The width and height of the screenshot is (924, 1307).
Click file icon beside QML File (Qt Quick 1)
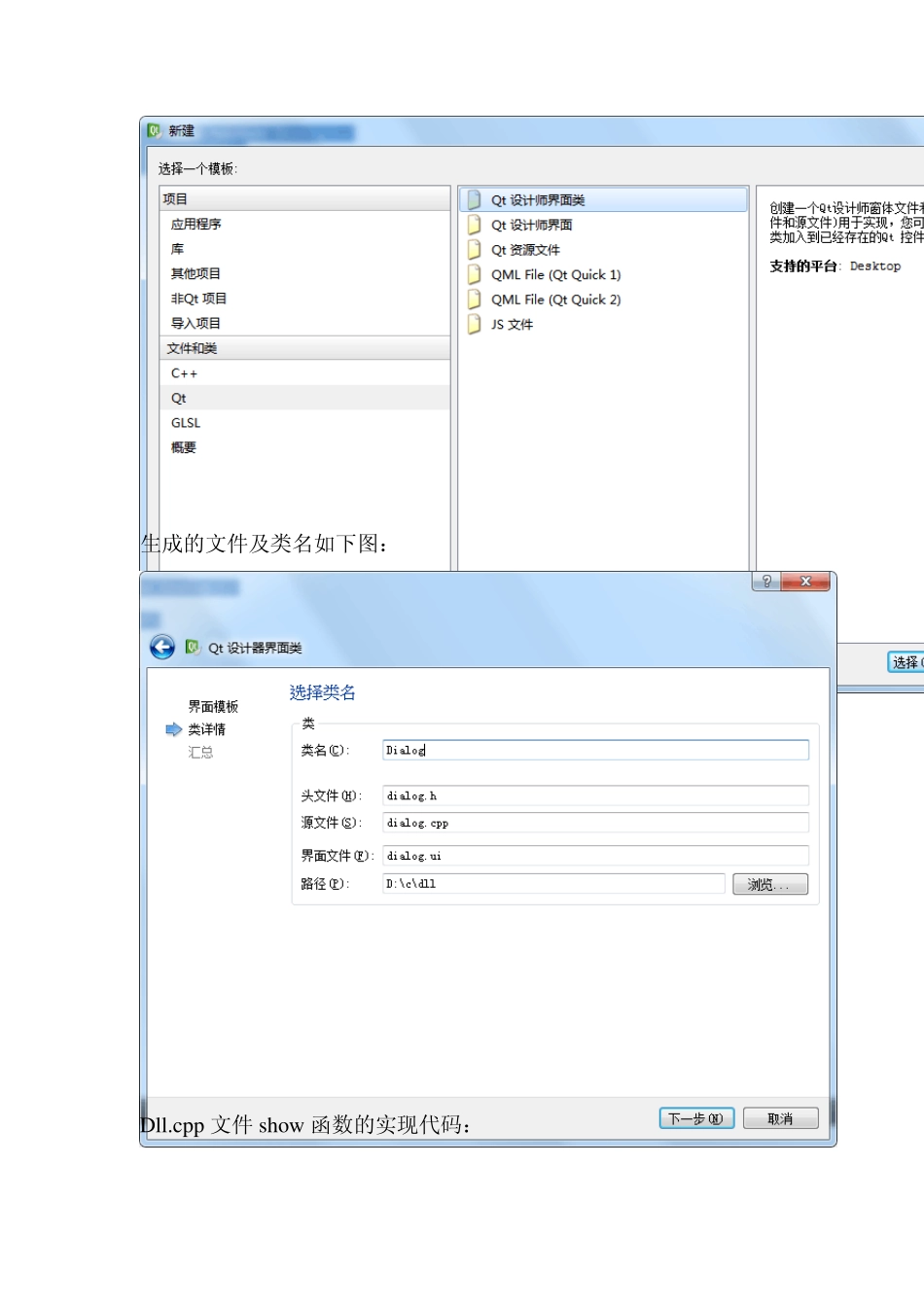(474, 274)
